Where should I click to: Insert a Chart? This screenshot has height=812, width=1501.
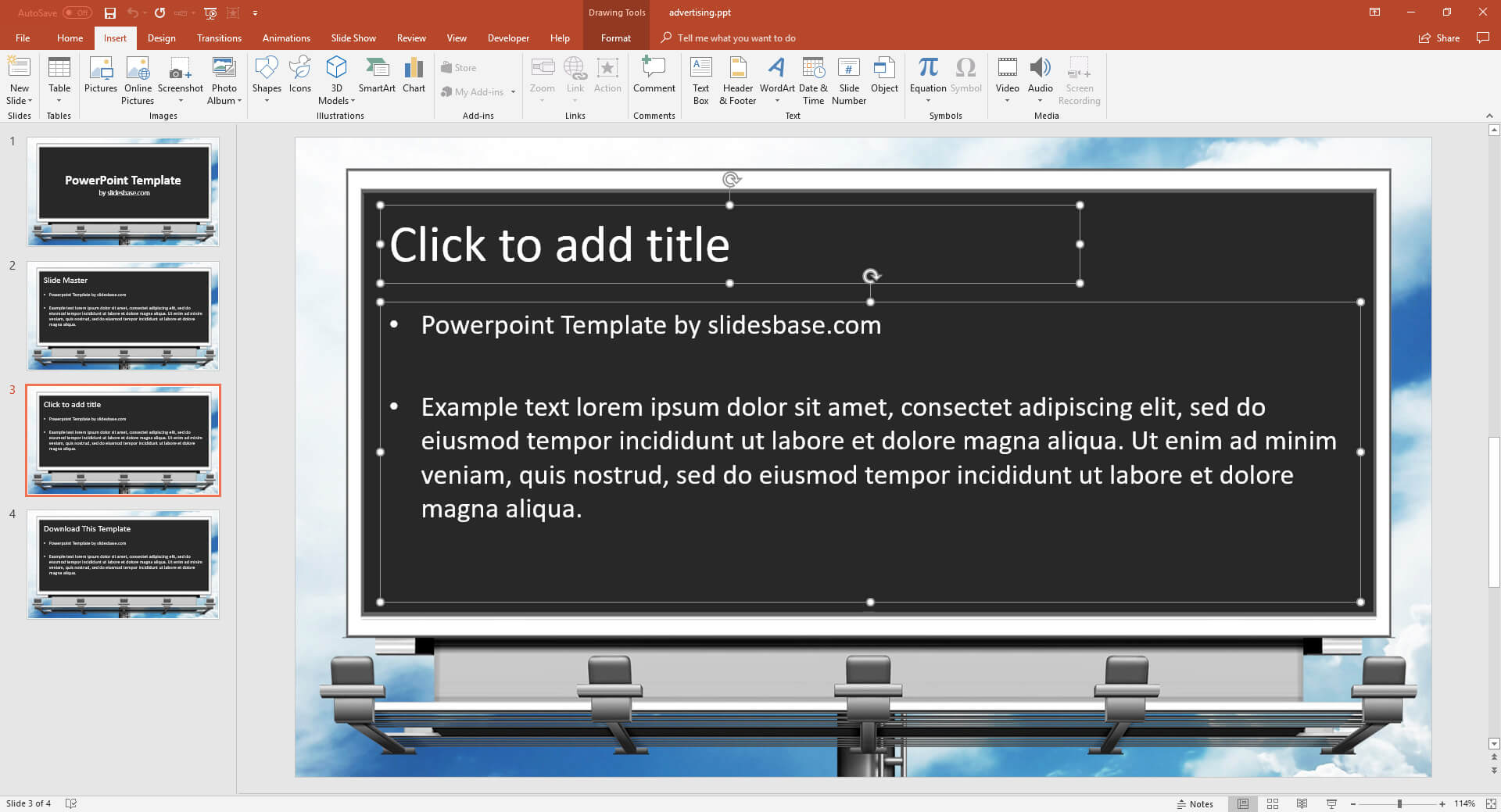(414, 76)
